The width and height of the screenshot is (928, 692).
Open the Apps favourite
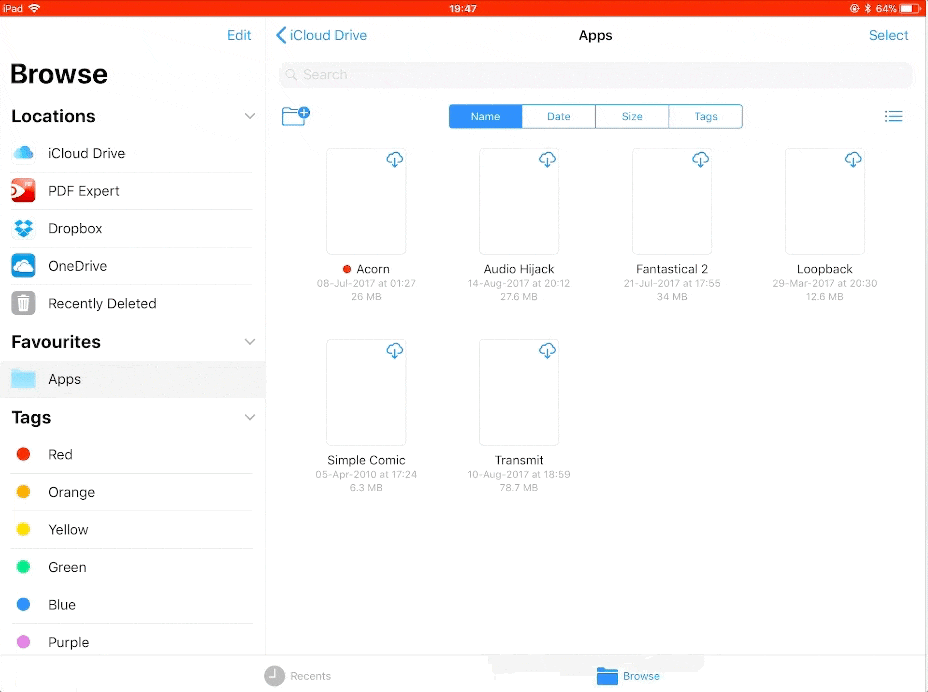tap(133, 379)
